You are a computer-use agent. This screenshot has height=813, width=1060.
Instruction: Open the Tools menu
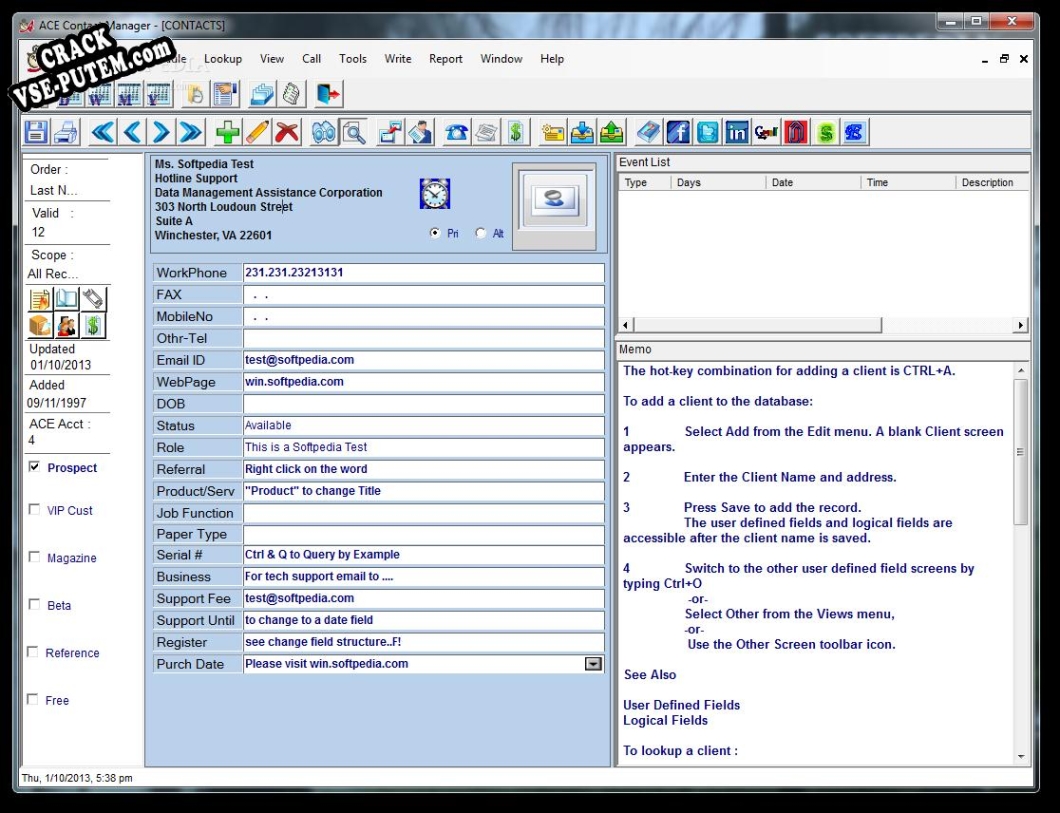coord(353,59)
